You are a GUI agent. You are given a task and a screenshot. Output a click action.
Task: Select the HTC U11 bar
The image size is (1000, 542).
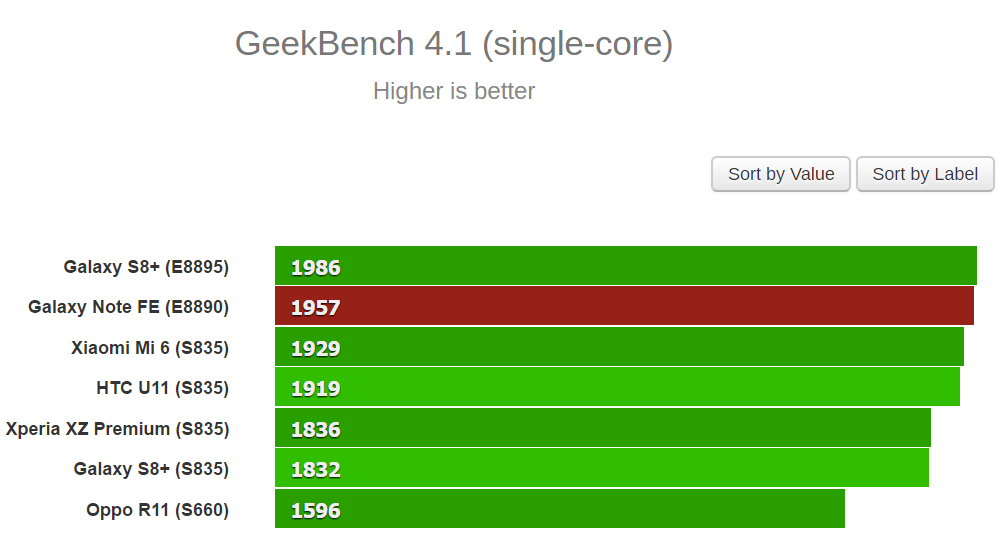(x=617, y=387)
